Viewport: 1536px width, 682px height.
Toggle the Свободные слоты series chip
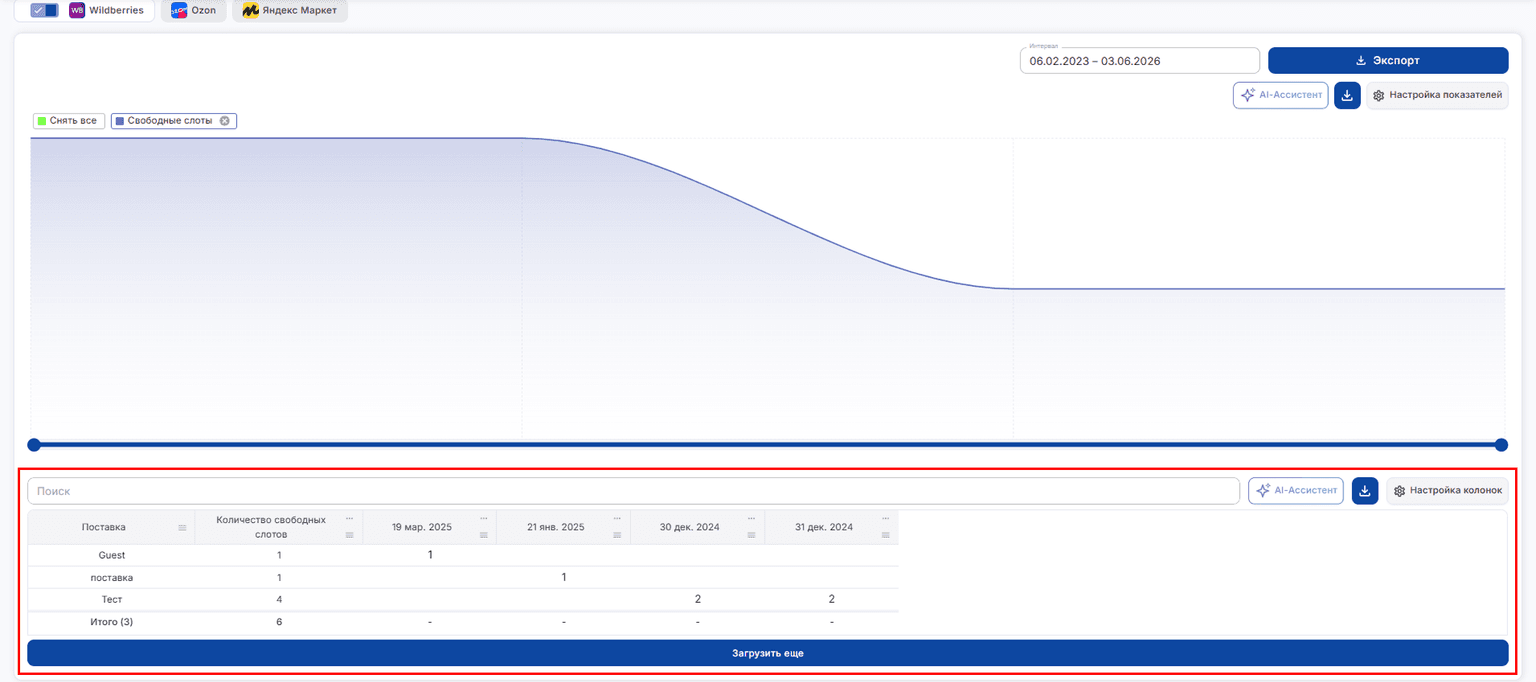(173, 121)
